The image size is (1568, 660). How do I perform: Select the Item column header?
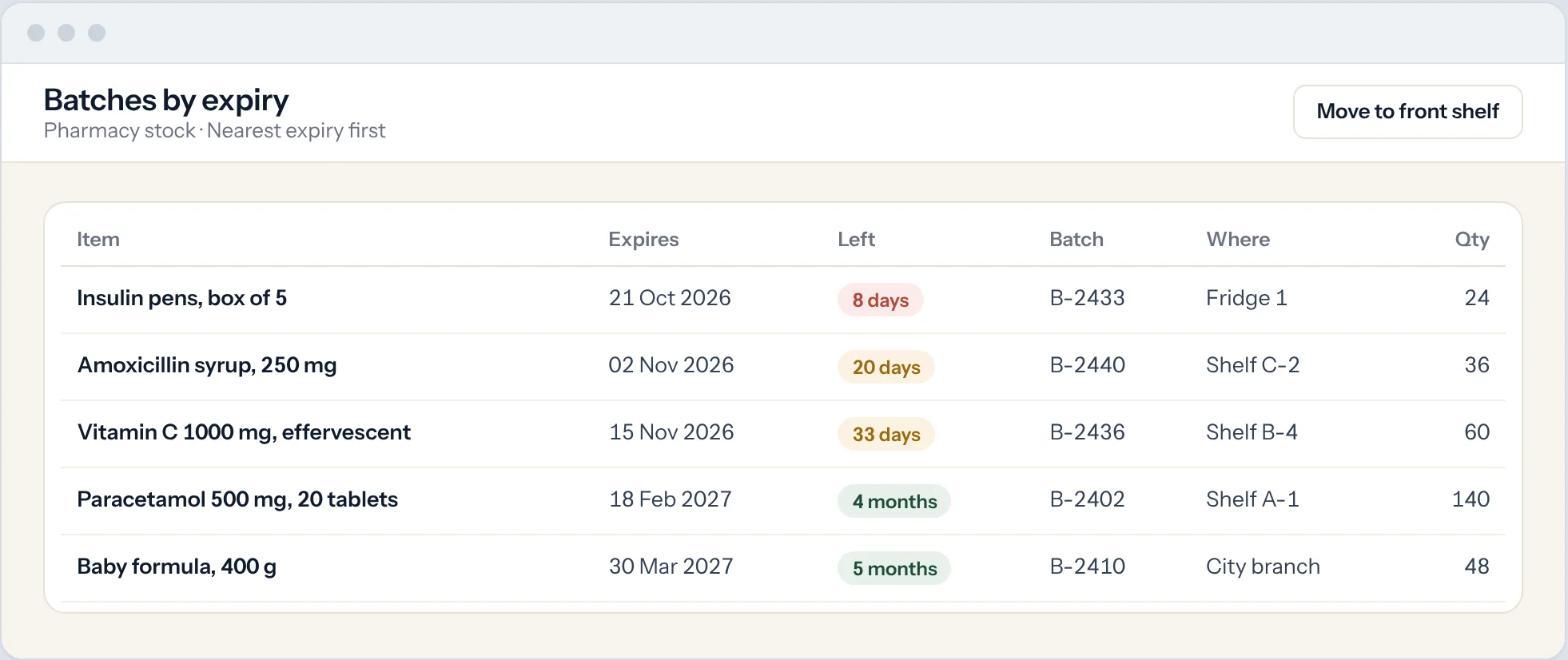(98, 239)
